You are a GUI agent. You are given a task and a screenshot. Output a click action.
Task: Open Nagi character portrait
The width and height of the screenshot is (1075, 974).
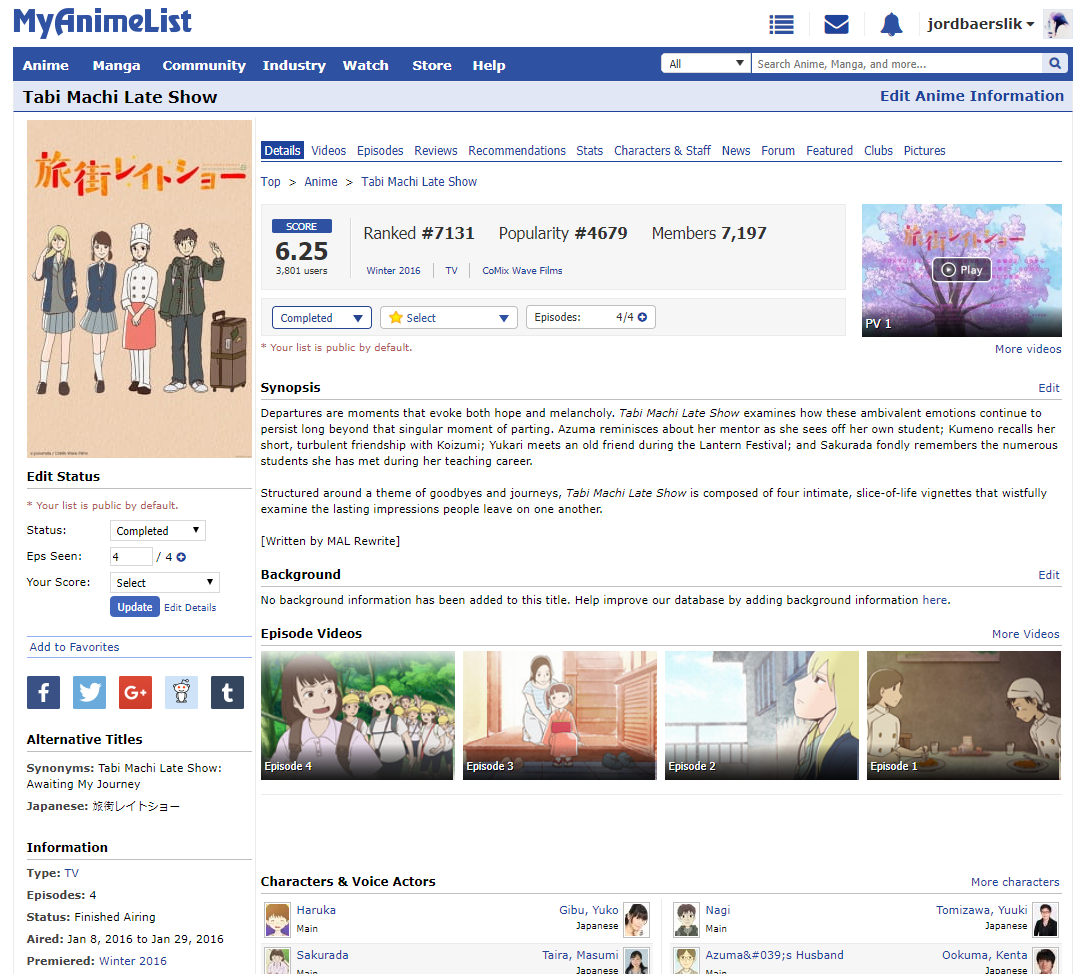click(686, 919)
